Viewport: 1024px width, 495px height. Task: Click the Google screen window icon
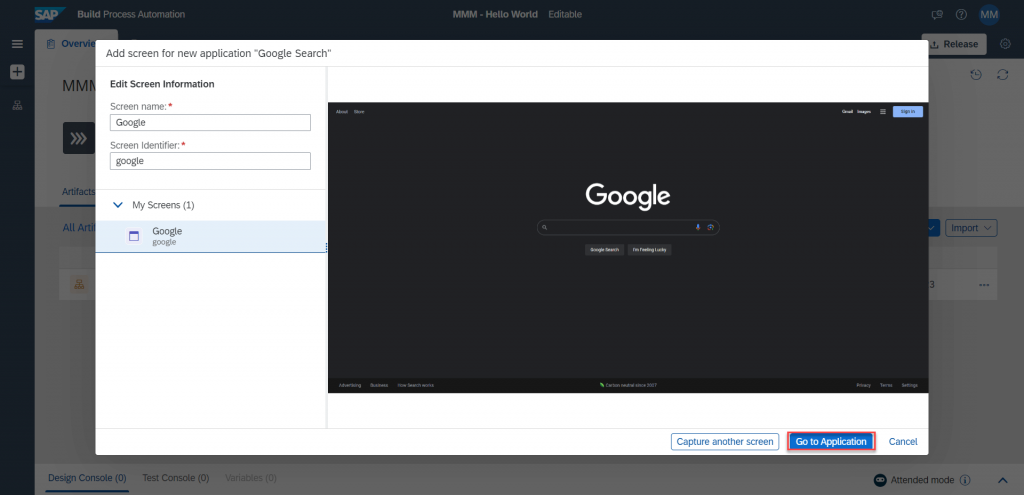134,236
